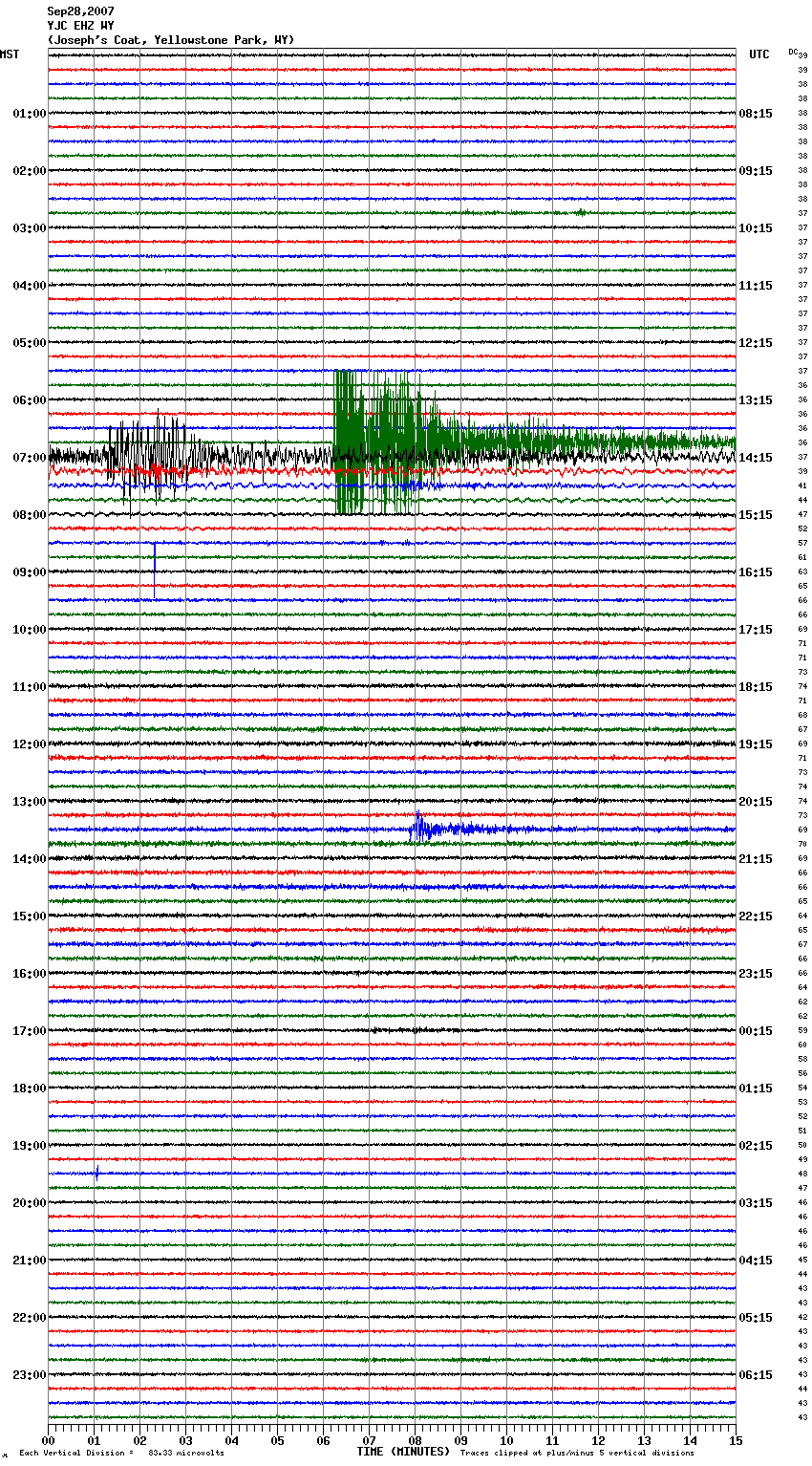Select the 14:00 MST time label
Image resolution: width=812 pixels, height=1466 pixels.
point(30,859)
